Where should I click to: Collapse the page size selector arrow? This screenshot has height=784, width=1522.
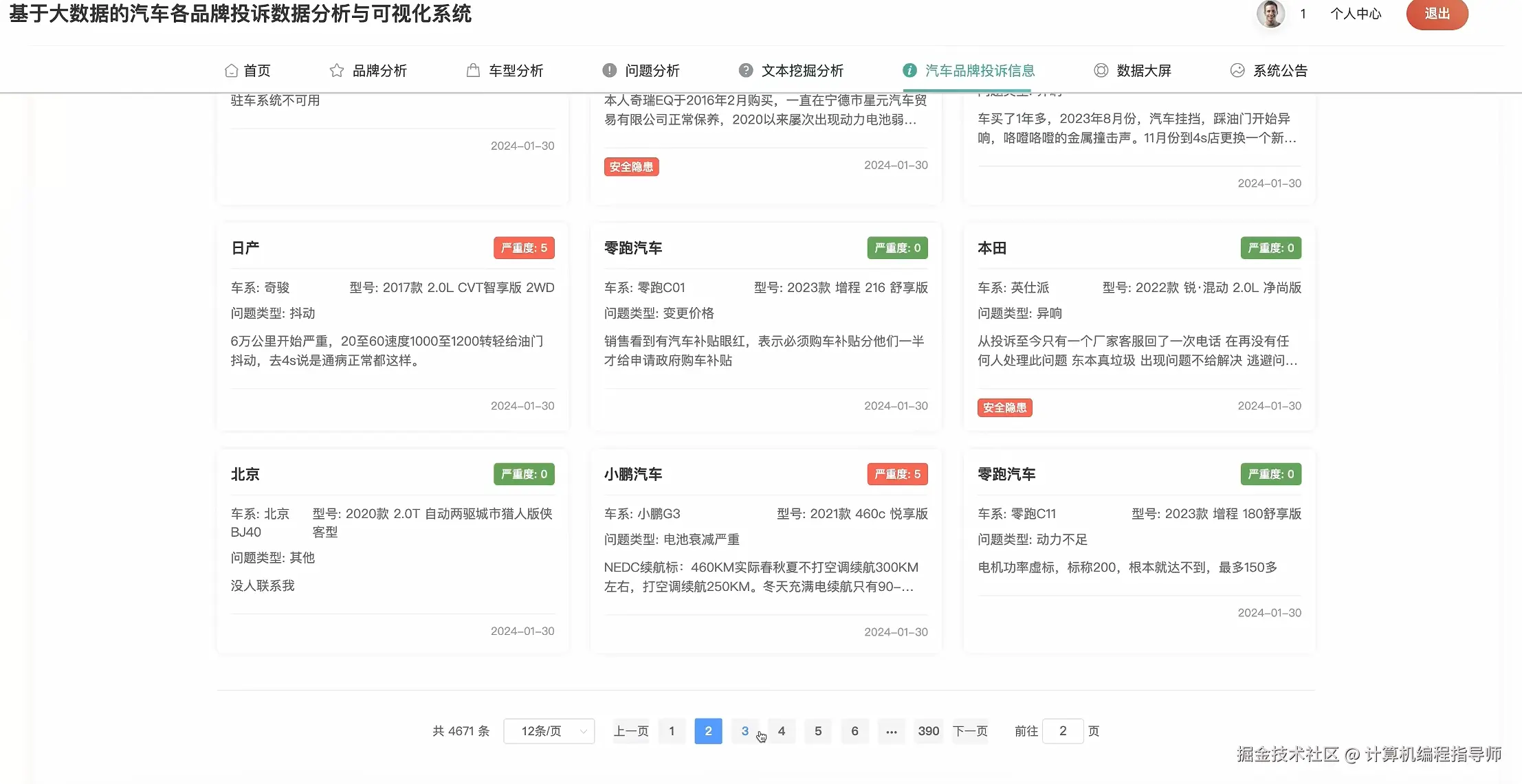point(584,731)
